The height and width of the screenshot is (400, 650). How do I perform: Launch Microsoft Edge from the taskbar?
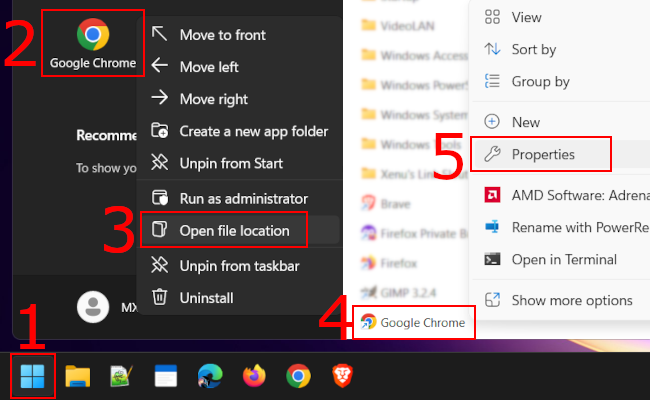click(x=210, y=376)
